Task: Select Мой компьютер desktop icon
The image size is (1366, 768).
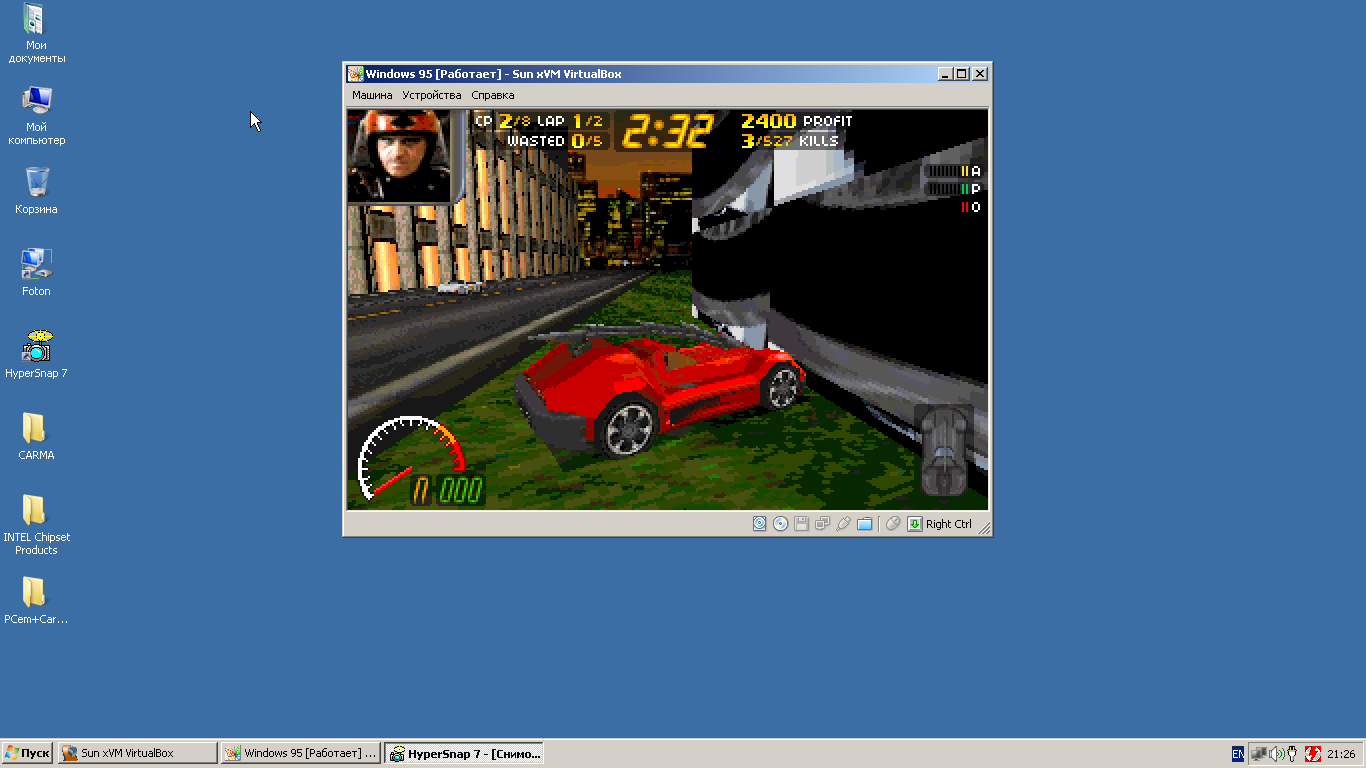Action: [37, 116]
